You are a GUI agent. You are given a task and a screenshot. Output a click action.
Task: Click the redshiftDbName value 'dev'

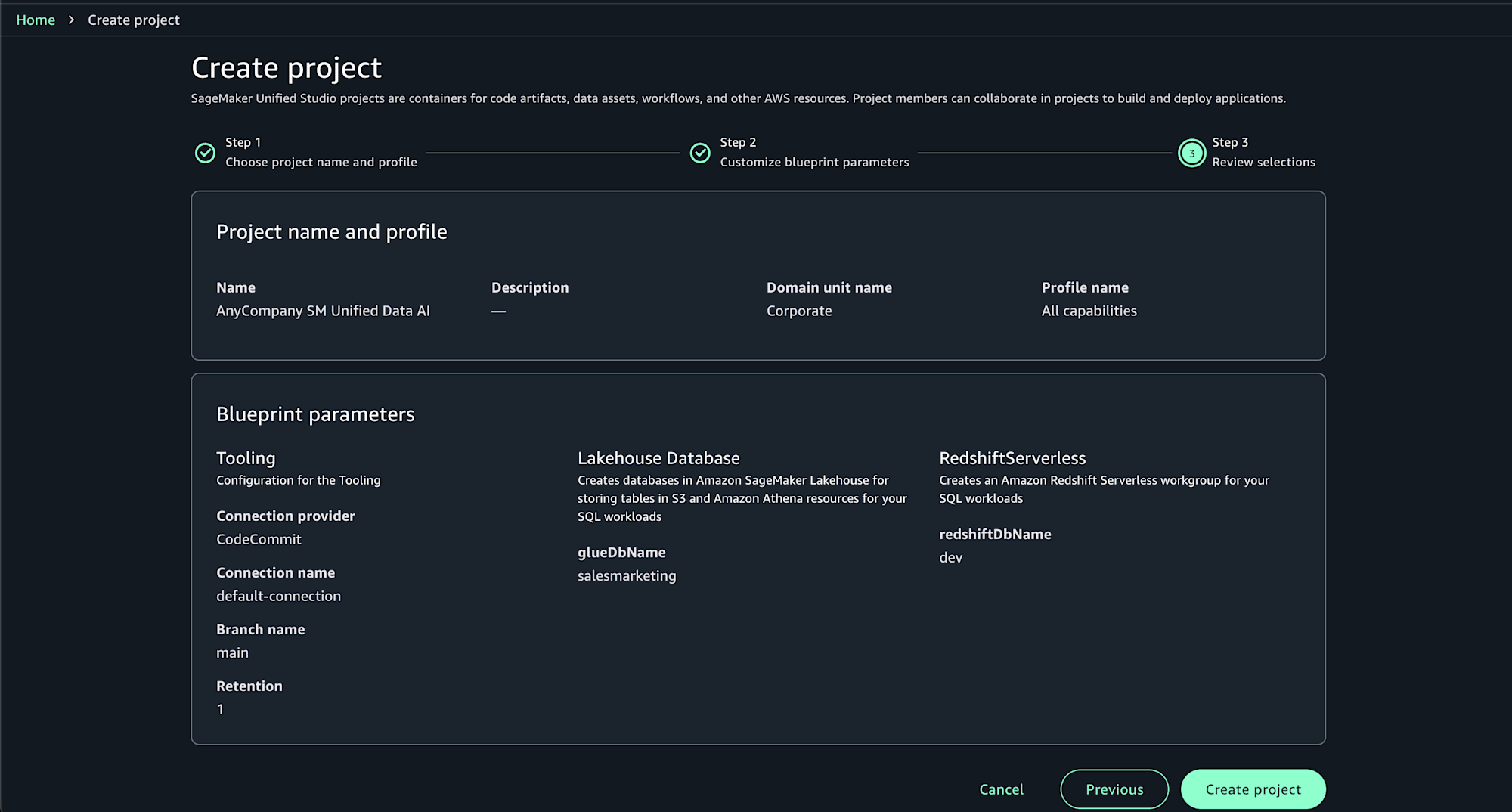click(950, 557)
